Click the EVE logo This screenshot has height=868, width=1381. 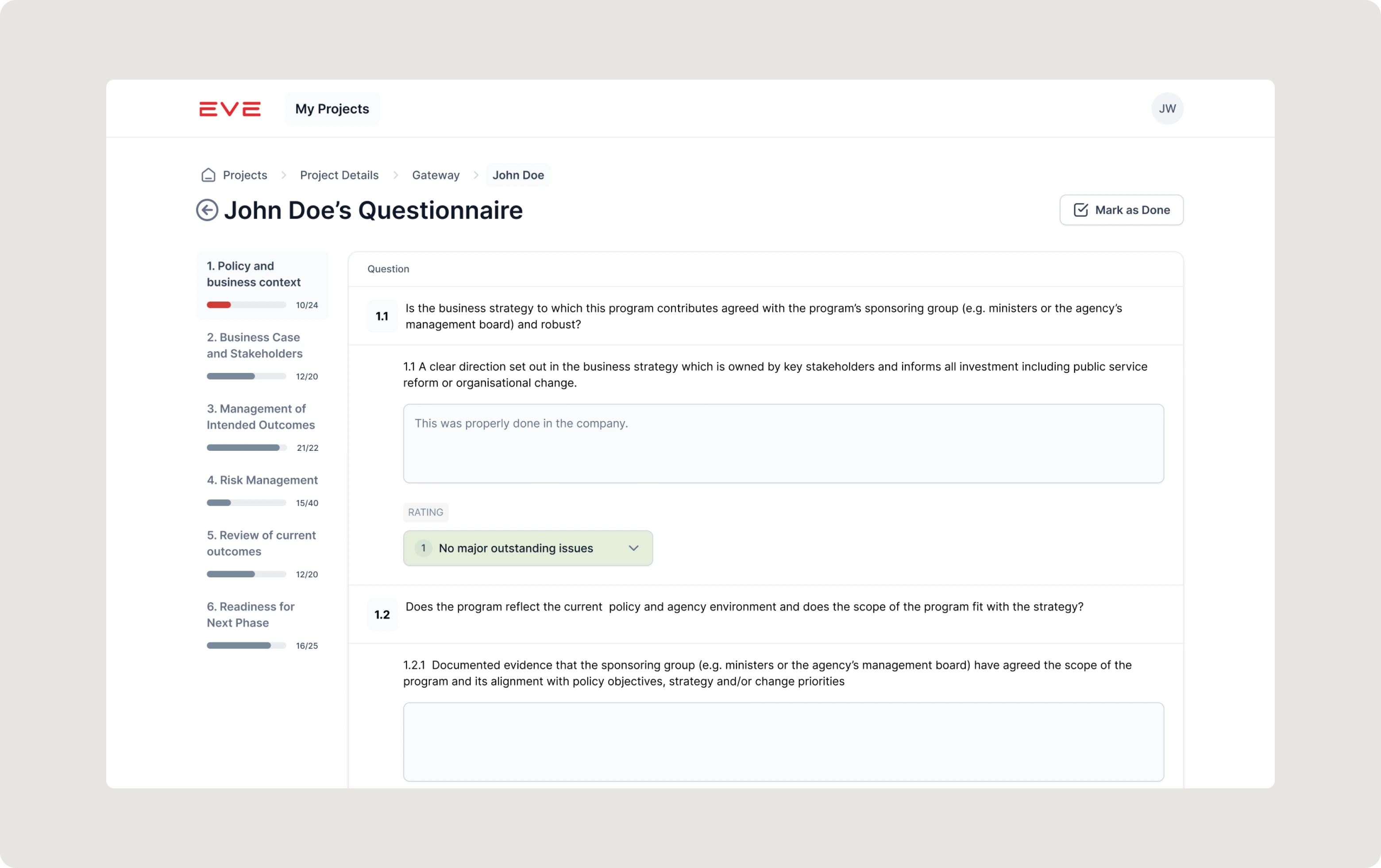pos(230,109)
